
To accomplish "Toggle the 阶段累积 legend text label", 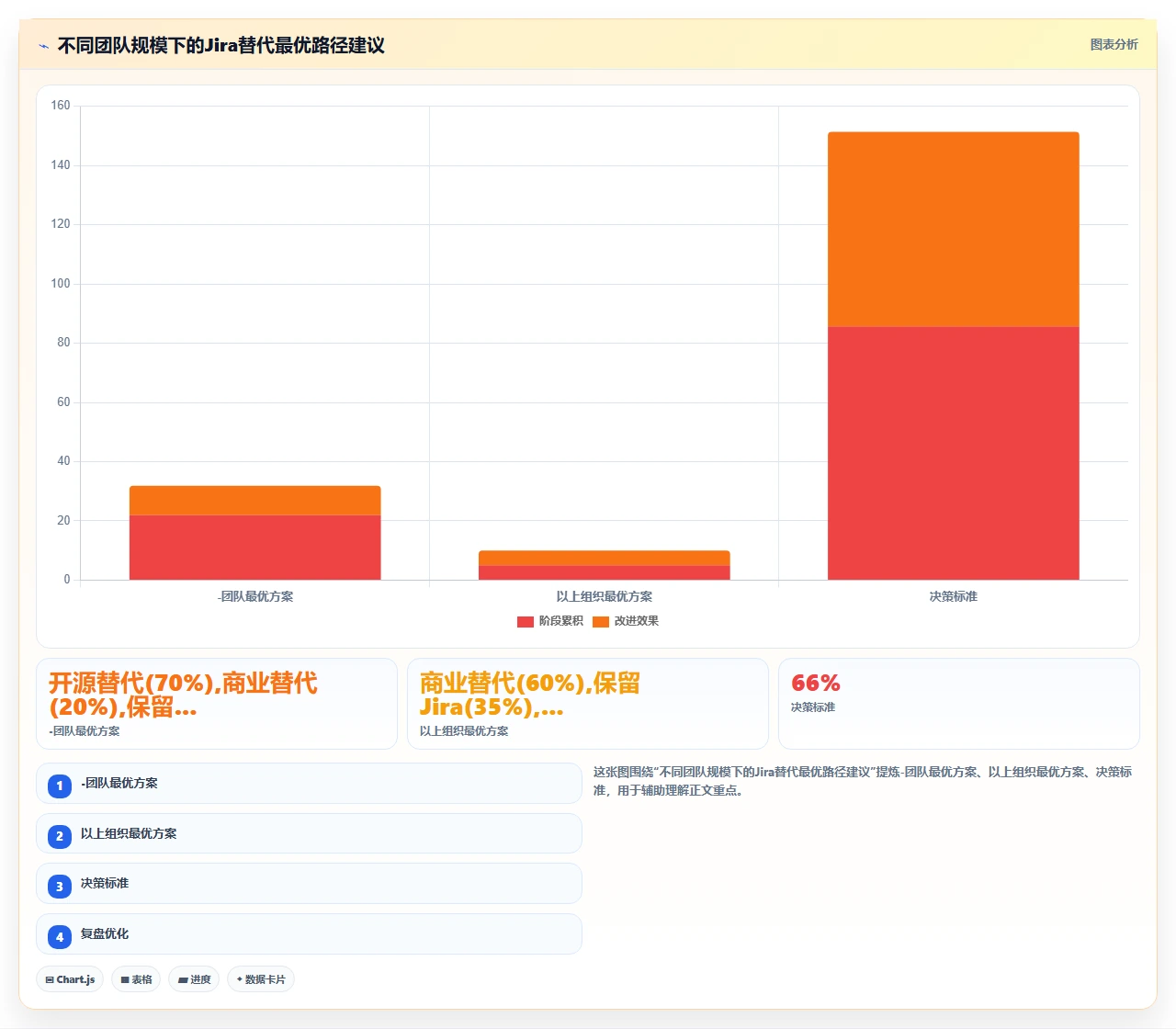I will click(561, 621).
